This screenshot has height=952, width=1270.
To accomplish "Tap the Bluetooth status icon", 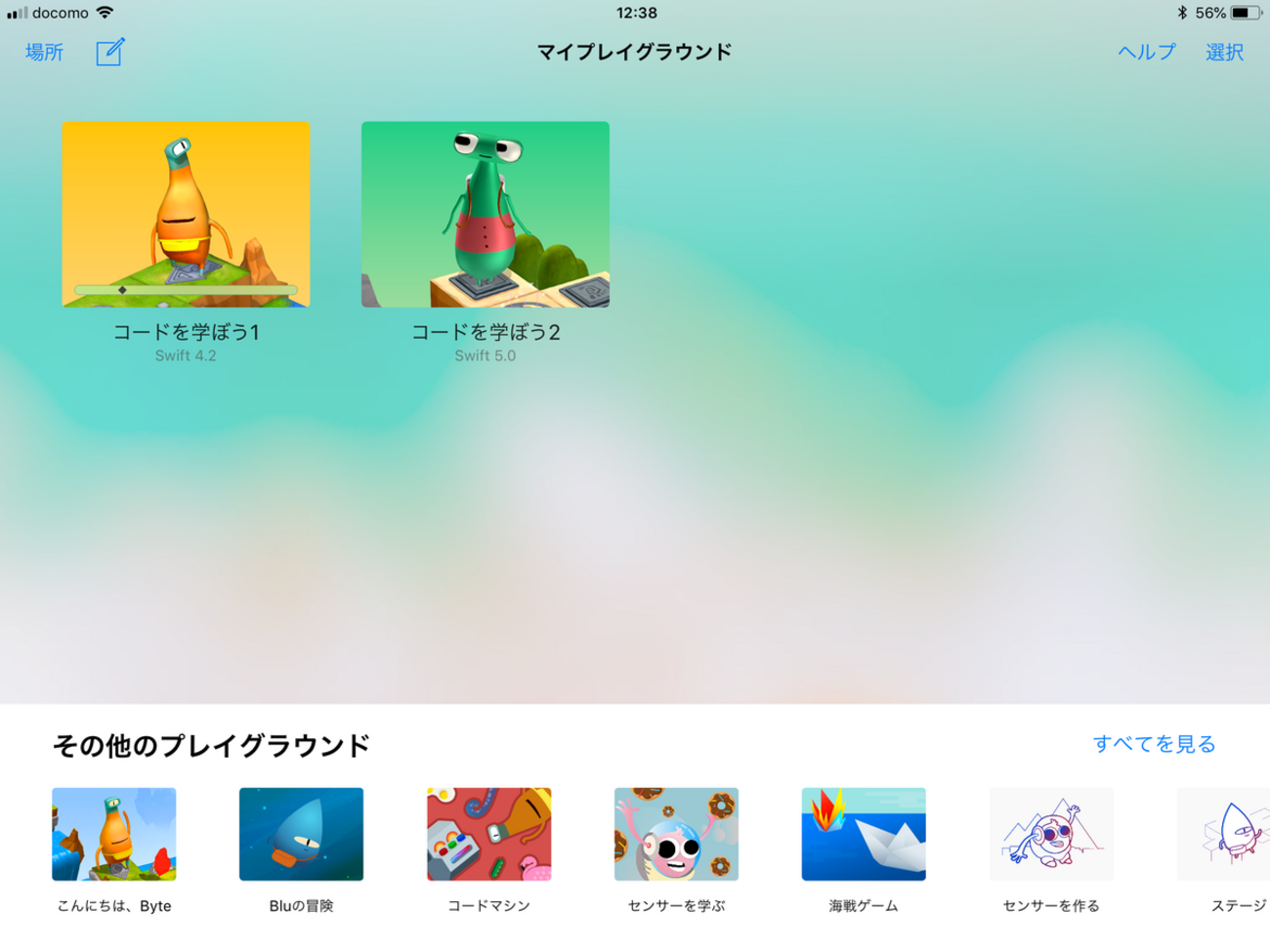I will 1182,13.
